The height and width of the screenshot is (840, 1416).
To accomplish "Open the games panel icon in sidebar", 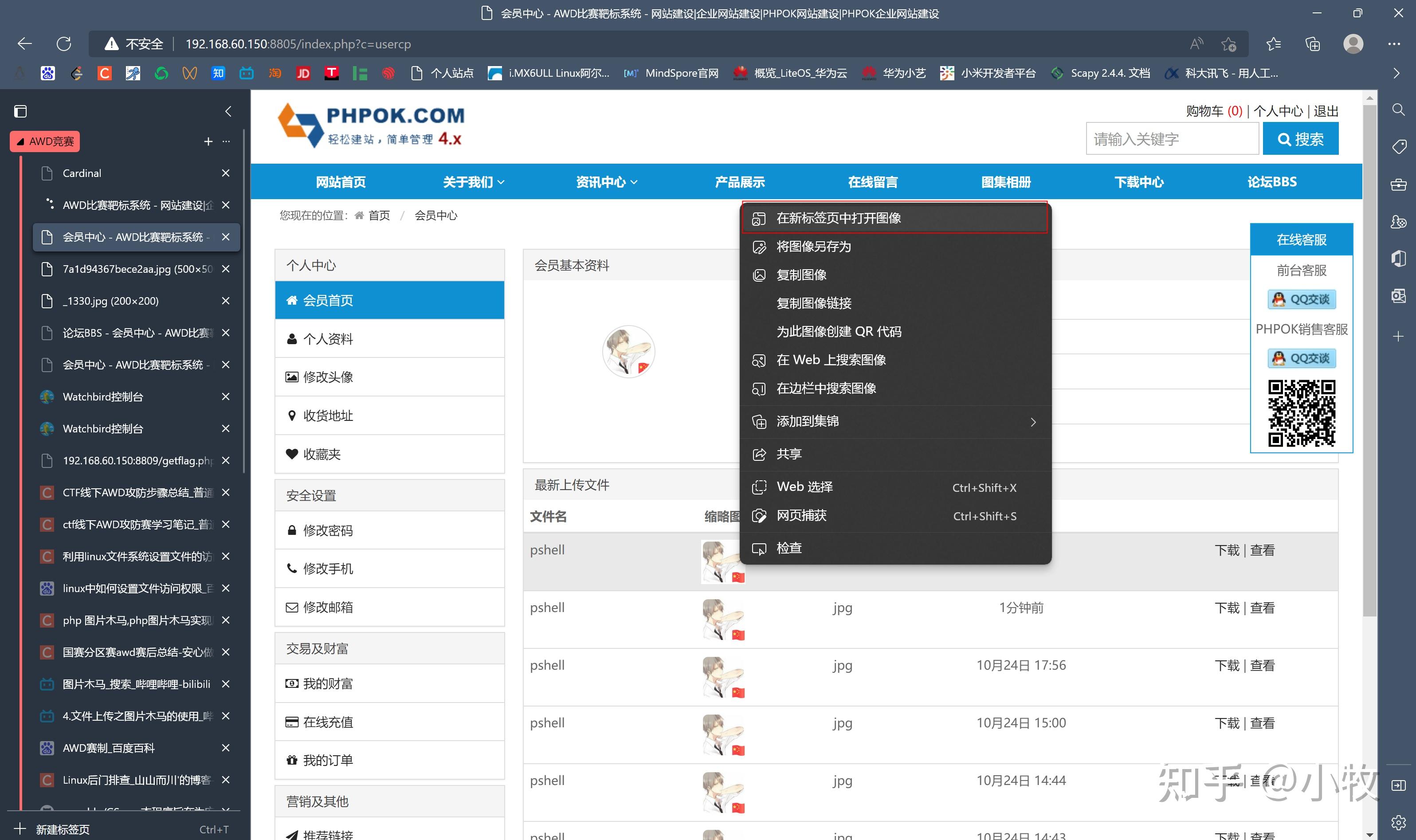I will (1398, 223).
